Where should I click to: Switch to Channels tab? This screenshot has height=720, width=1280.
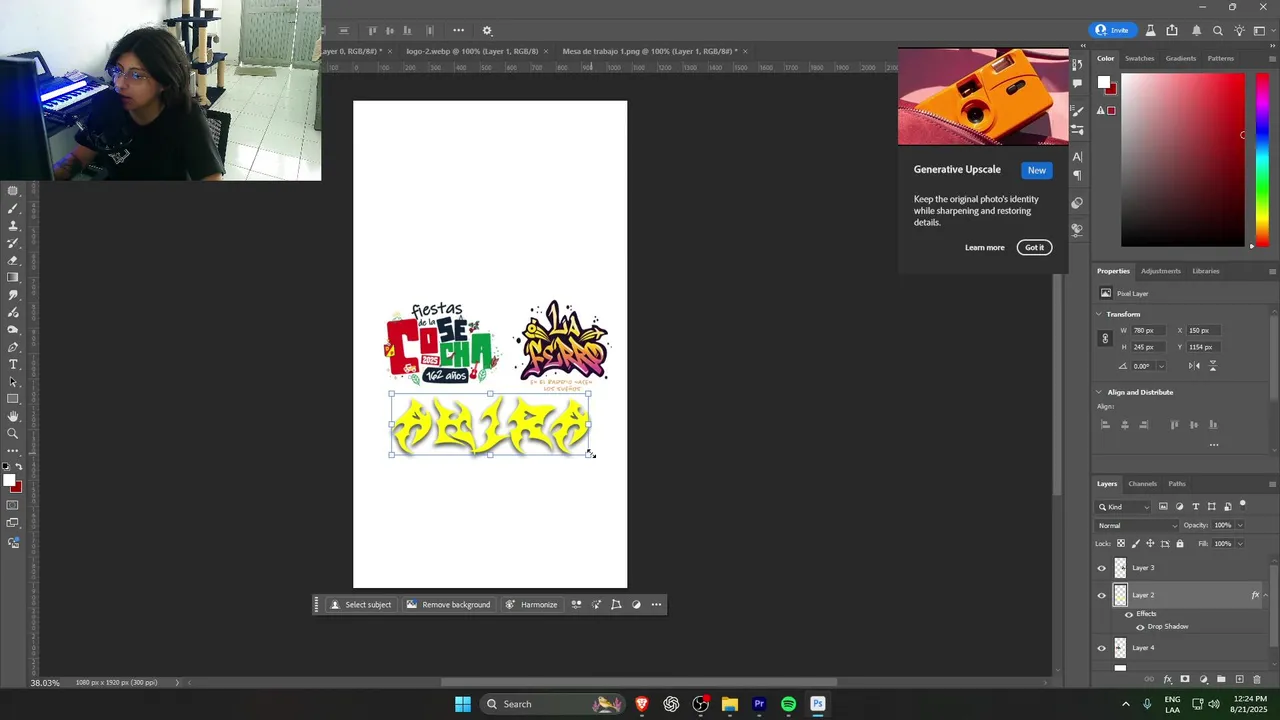click(x=1142, y=484)
